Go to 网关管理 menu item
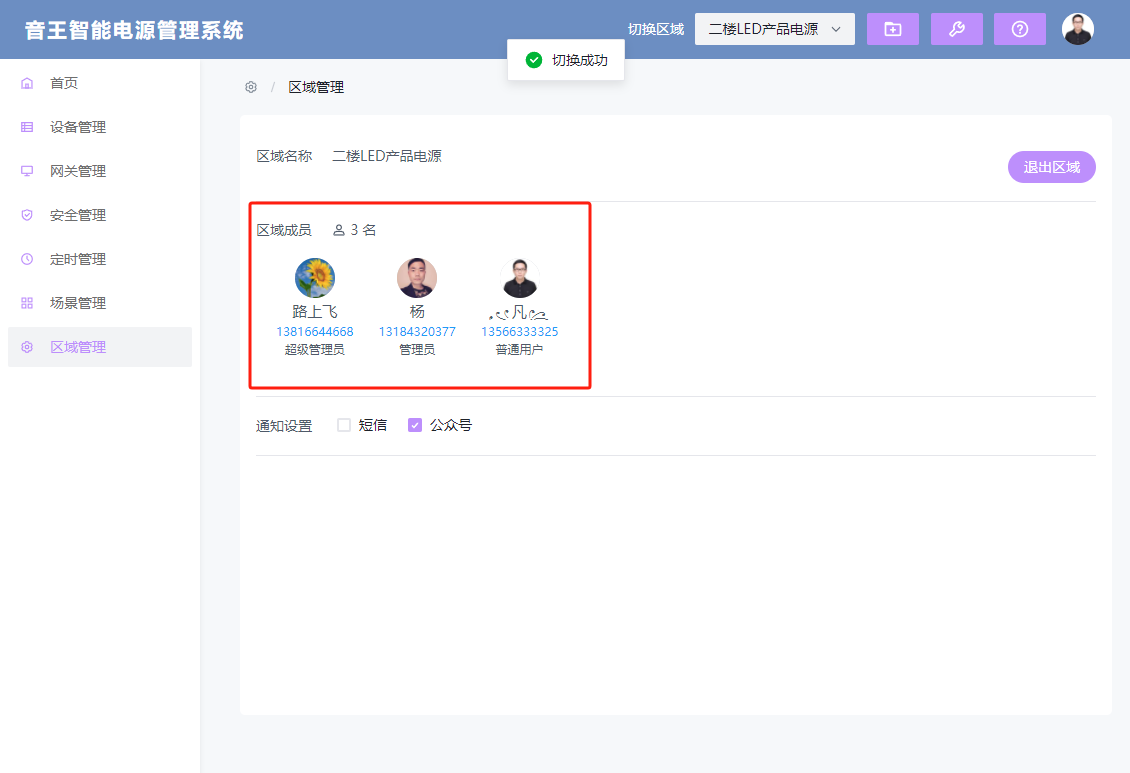 (78, 171)
